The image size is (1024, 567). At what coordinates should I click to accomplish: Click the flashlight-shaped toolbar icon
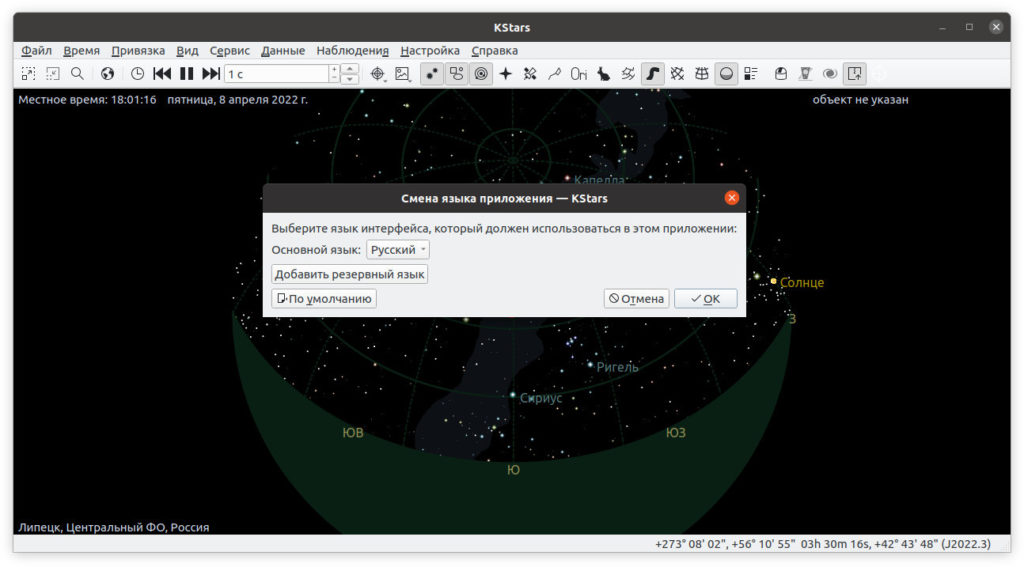[805, 74]
